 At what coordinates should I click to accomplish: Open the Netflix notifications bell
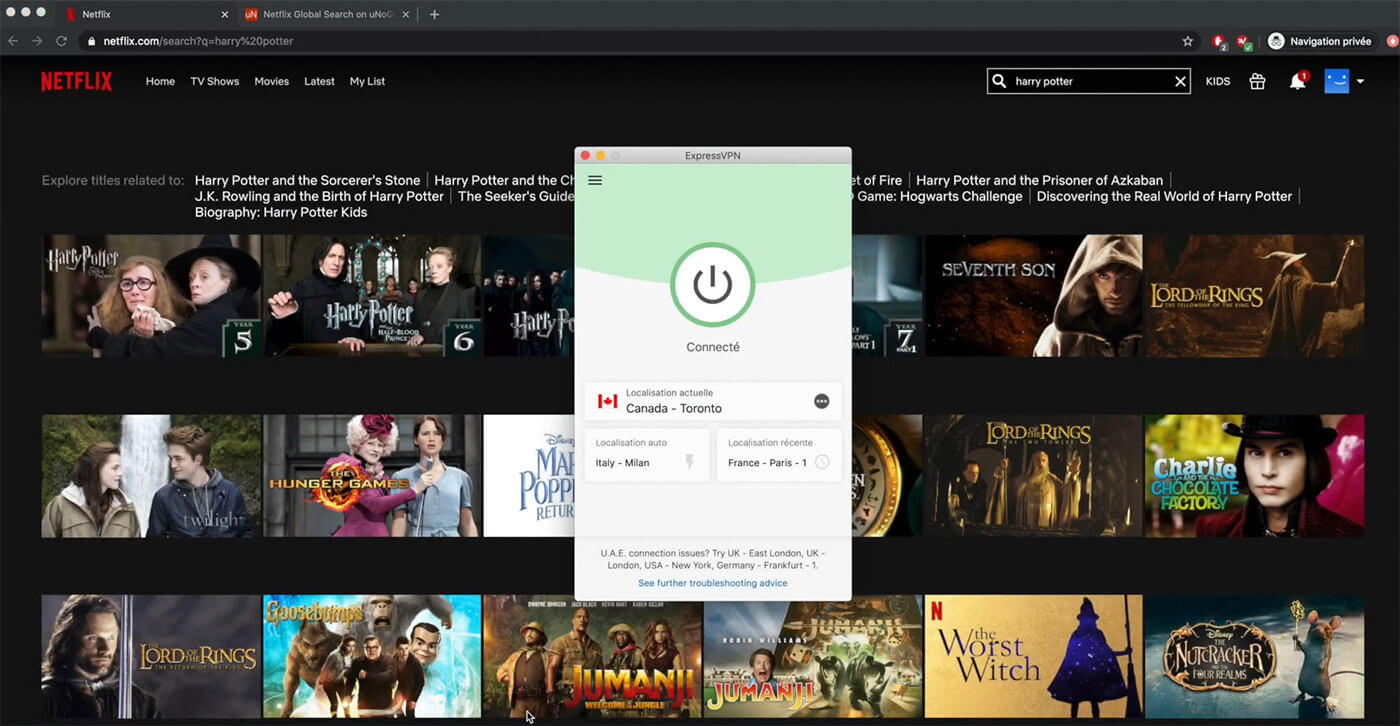1298,81
